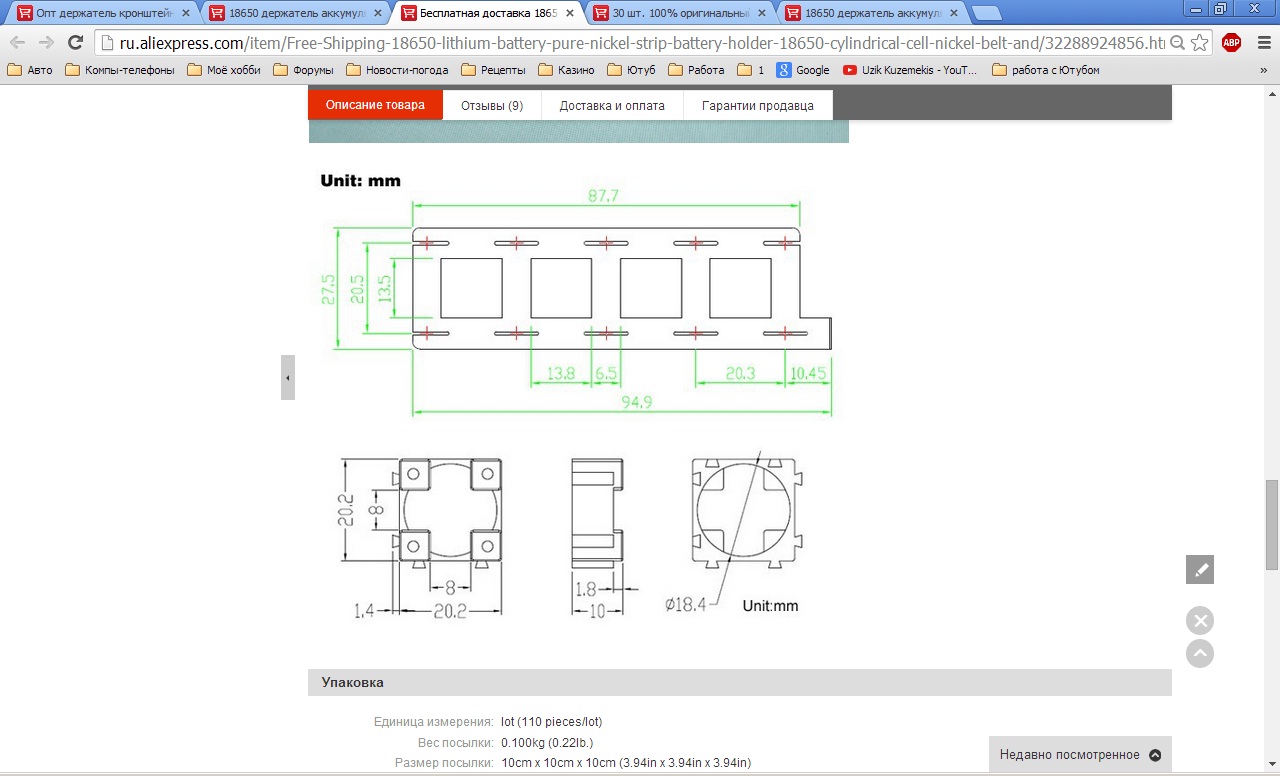This screenshot has width=1280, height=776.
Task: Switch to the Отзывы (9) tab
Action: coord(491,105)
